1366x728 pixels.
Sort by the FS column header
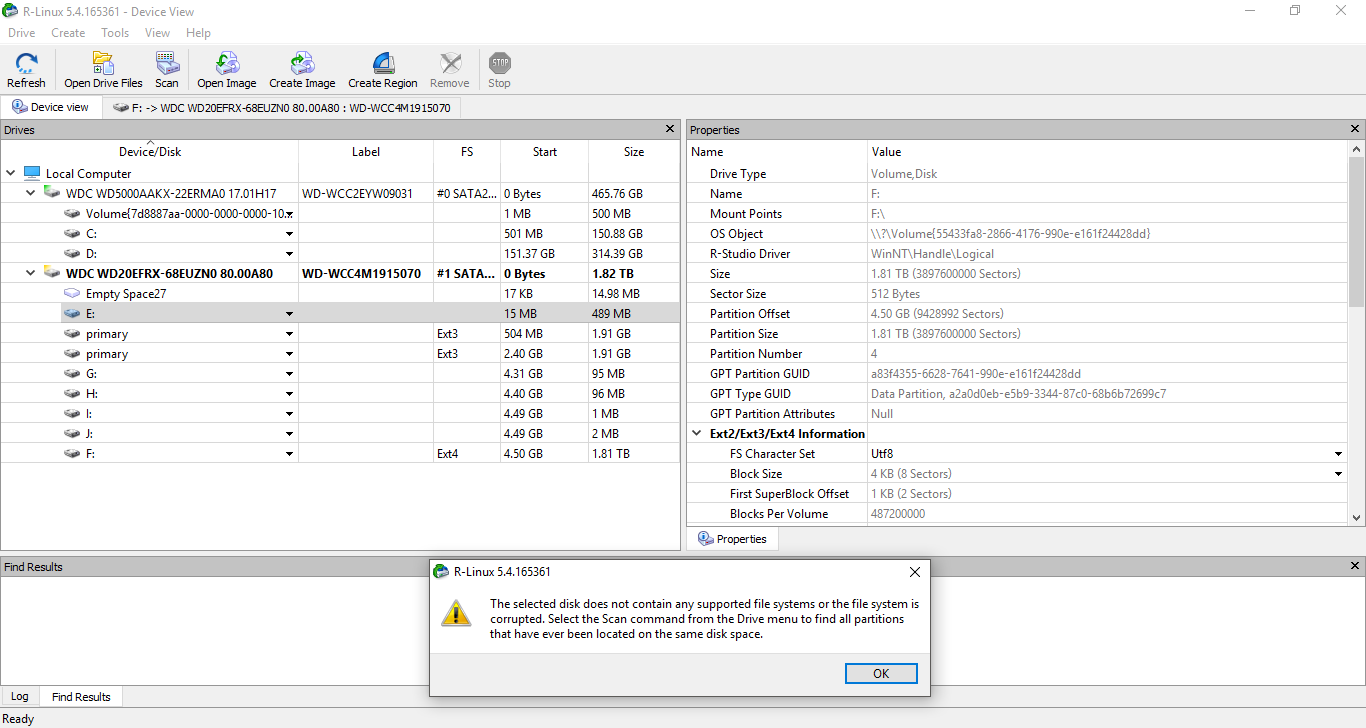coord(467,152)
